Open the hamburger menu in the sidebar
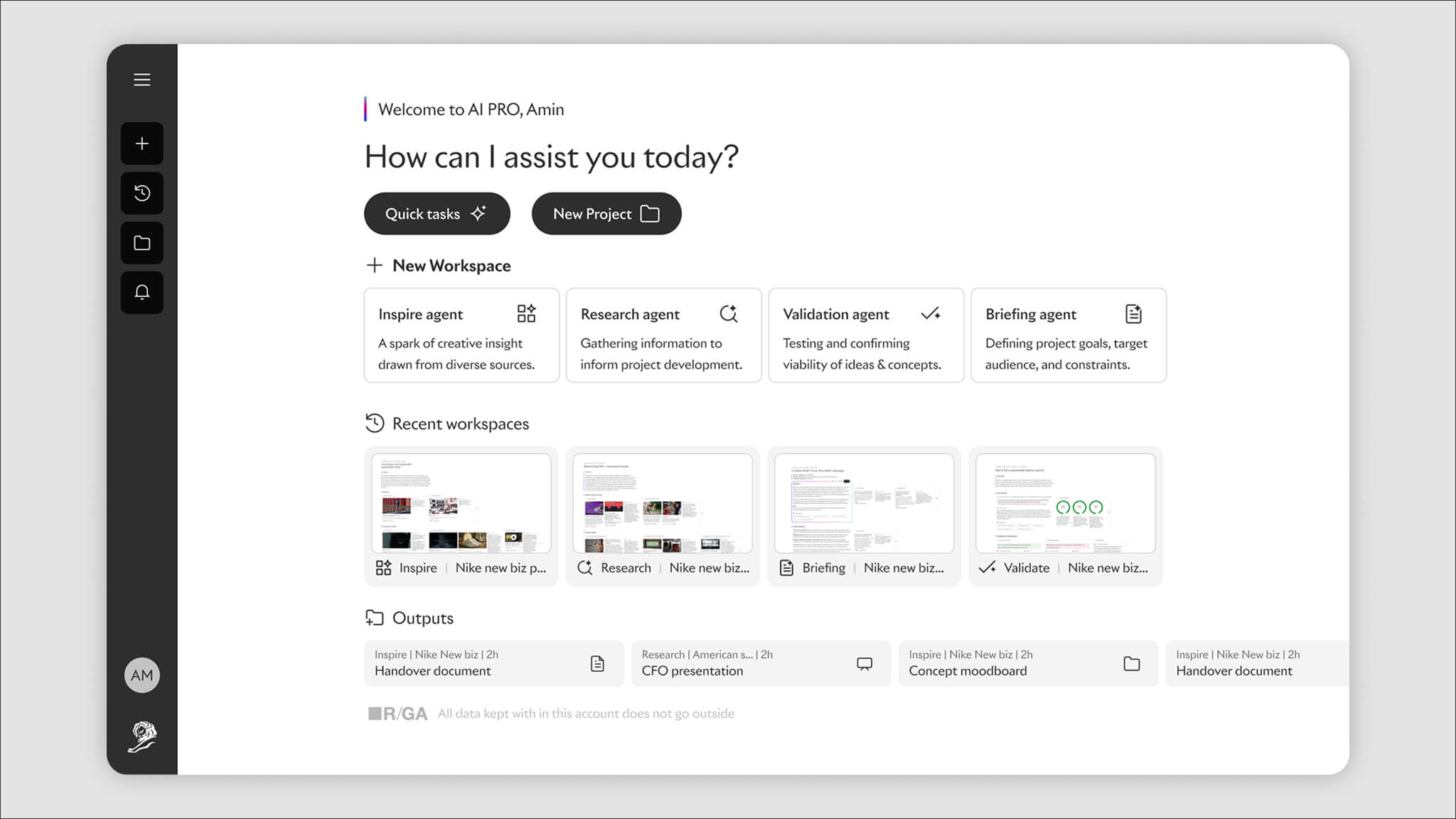 [x=142, y=80]
